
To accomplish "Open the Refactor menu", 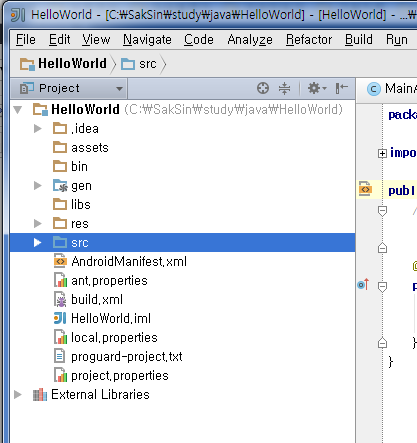I will tap(309, 40).
